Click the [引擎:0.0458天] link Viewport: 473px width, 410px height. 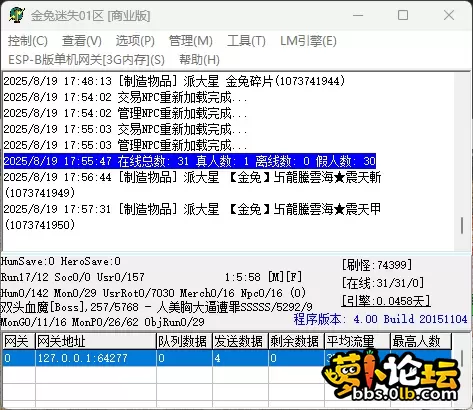pos(386,301)
